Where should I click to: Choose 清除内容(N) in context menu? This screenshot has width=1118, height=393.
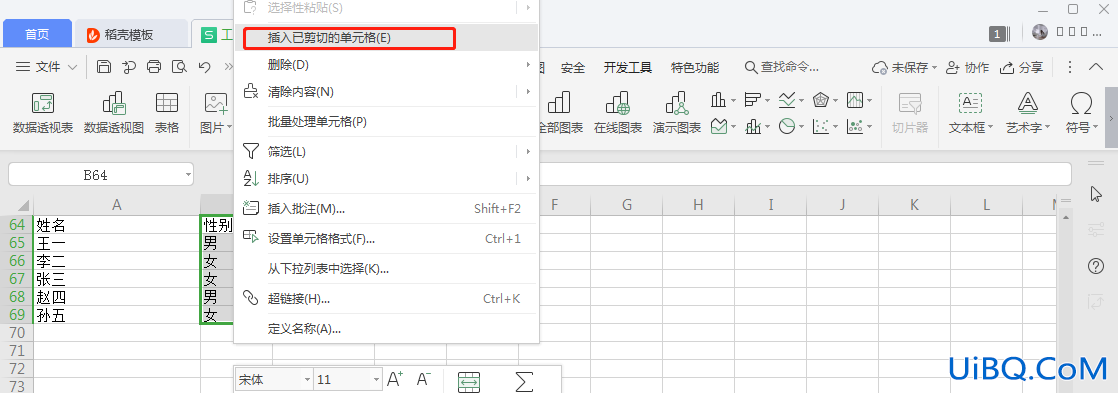tap(386, 91)
